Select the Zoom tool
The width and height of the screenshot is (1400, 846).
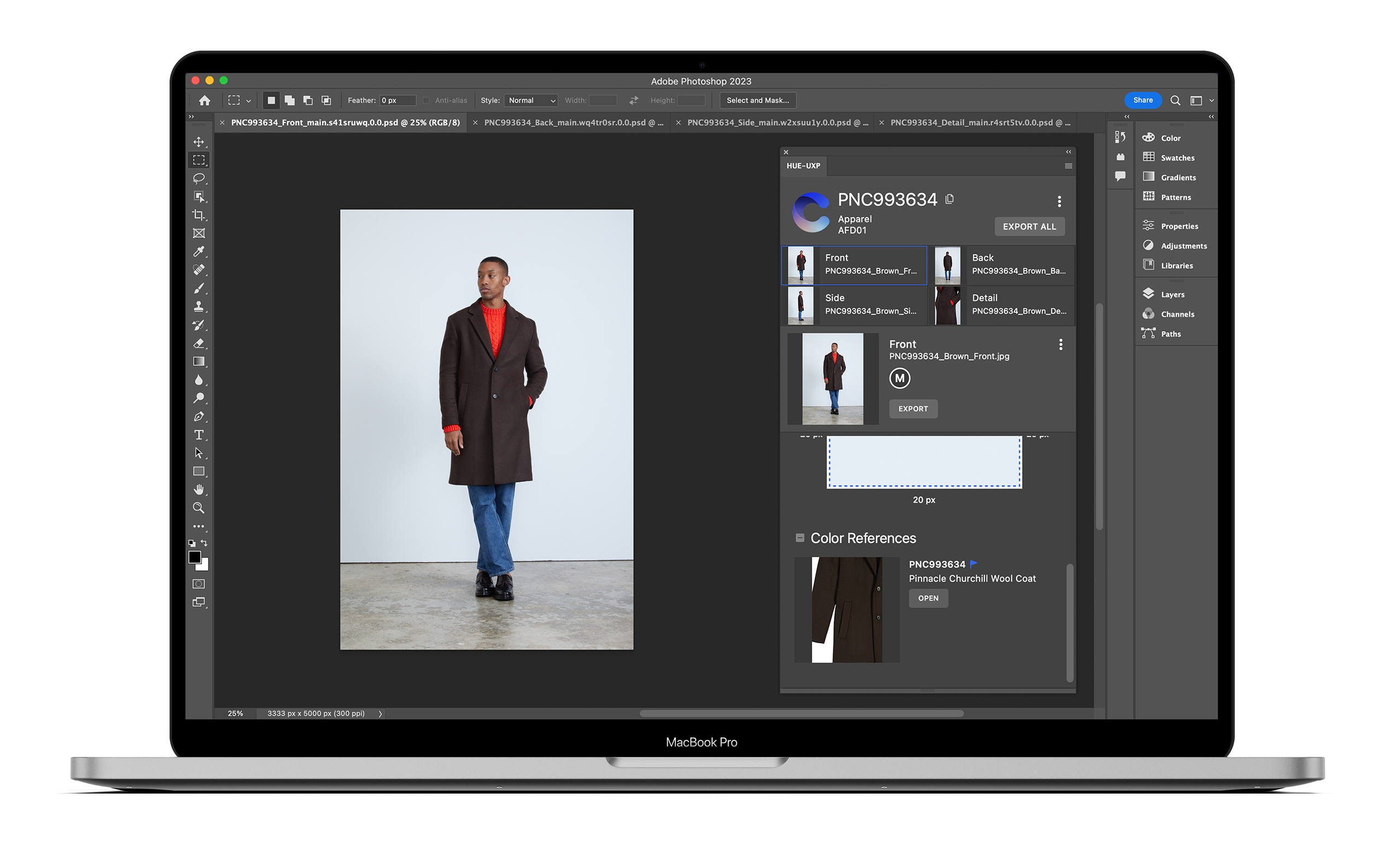200,507
